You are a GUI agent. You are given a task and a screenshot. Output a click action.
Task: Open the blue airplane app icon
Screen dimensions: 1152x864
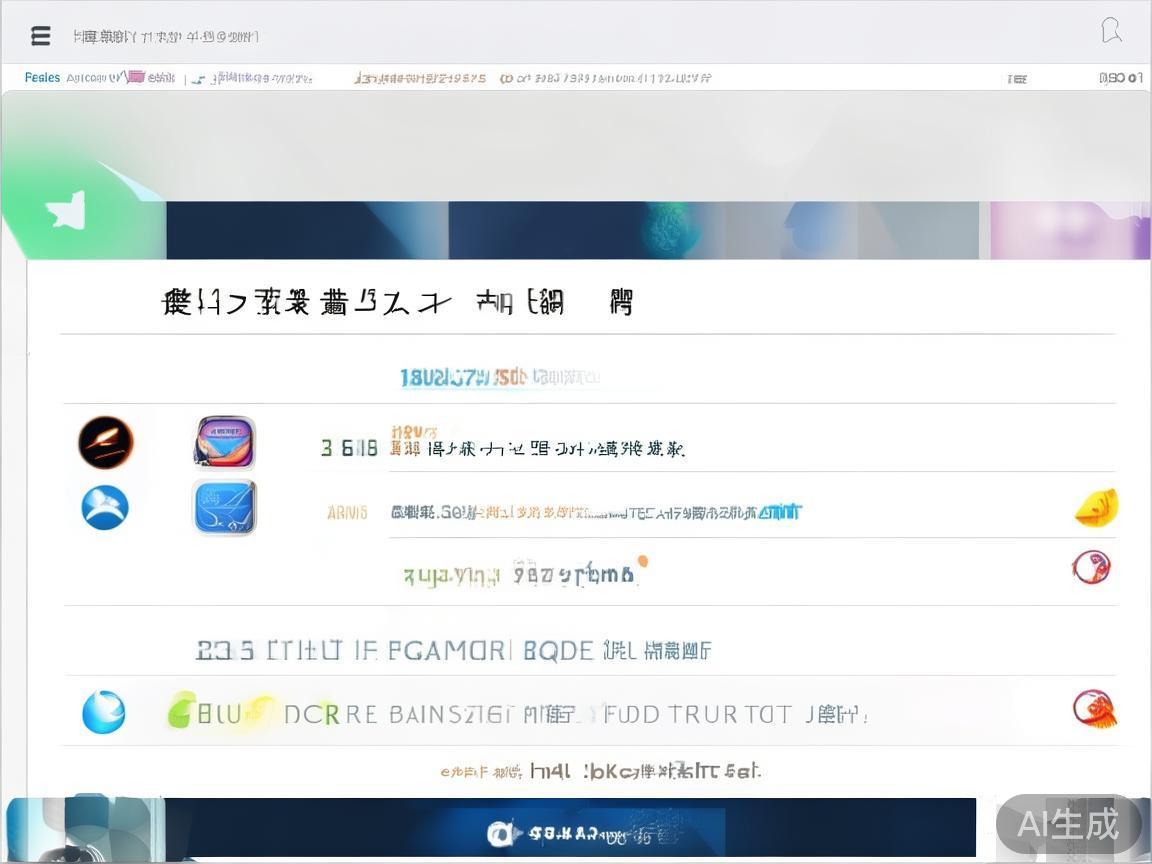click(x=224, y=507)
